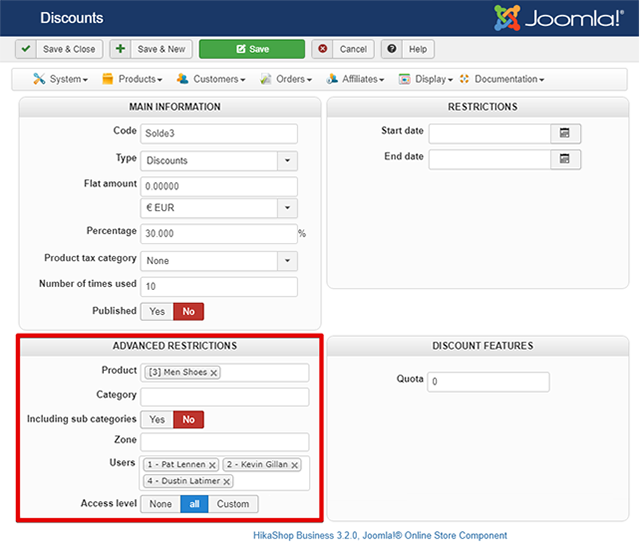Click the green plus Save & New icon
The image size is (640, 548).
coord(120,49)
